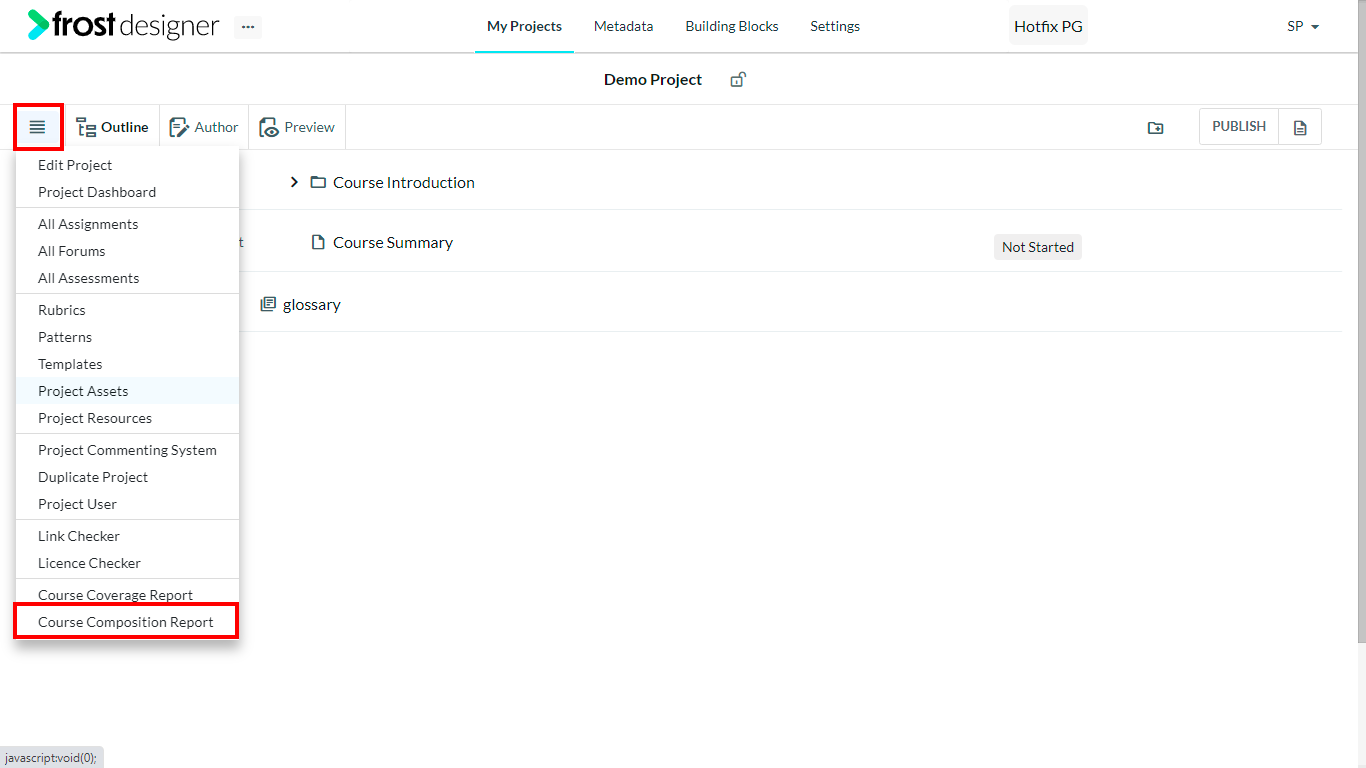Expand the Course Introduction folder
Viewport: 1366px width, 768px height.
pyautogui.click(x=294, y=182)
